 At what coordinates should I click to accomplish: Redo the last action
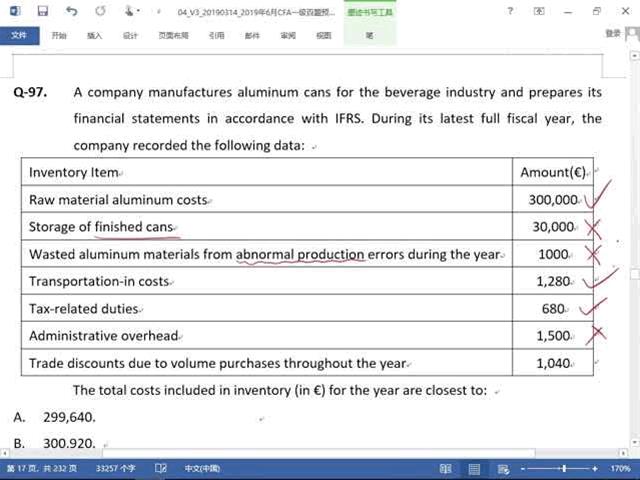pos(100,11)
